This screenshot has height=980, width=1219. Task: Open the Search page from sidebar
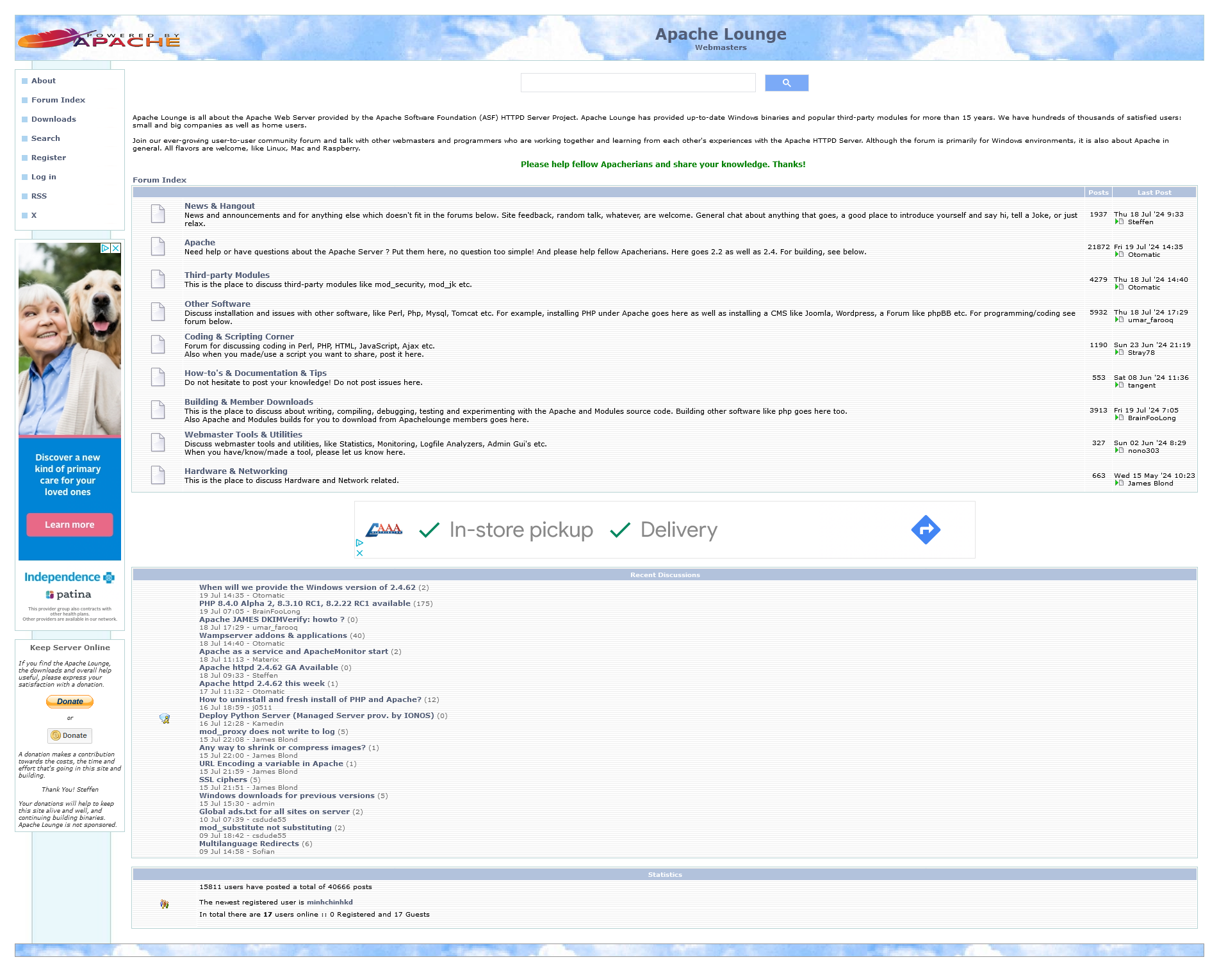tap(45, 138)
